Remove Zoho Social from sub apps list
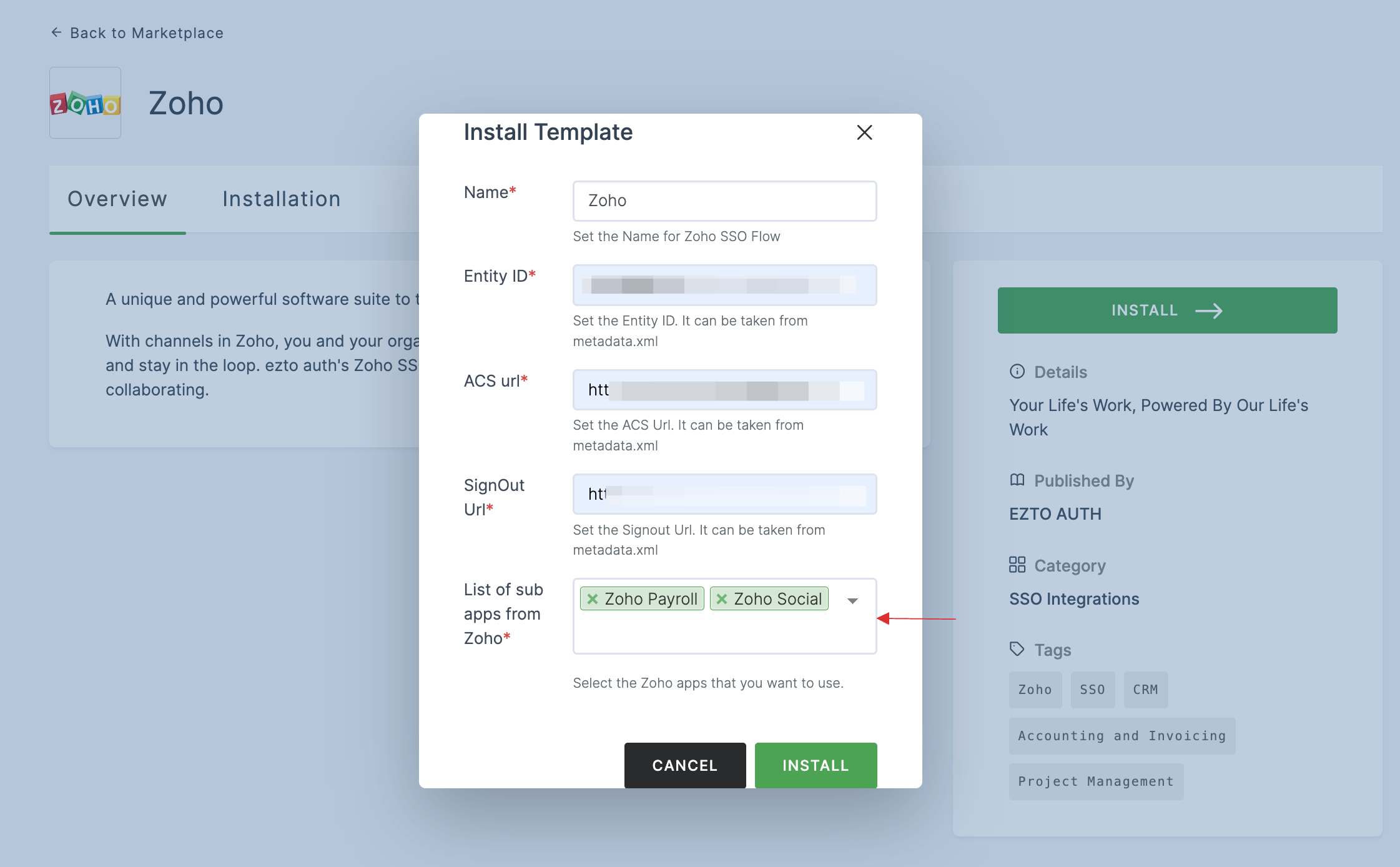1400x867 pixels. click(x=721, y=598)
